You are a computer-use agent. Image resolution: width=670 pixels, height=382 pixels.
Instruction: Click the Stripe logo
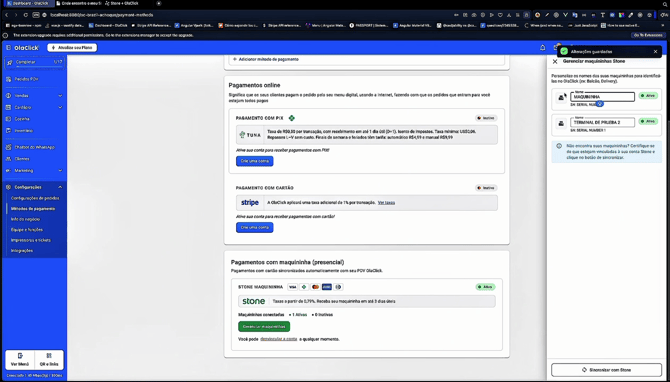[x=250, y=203]
